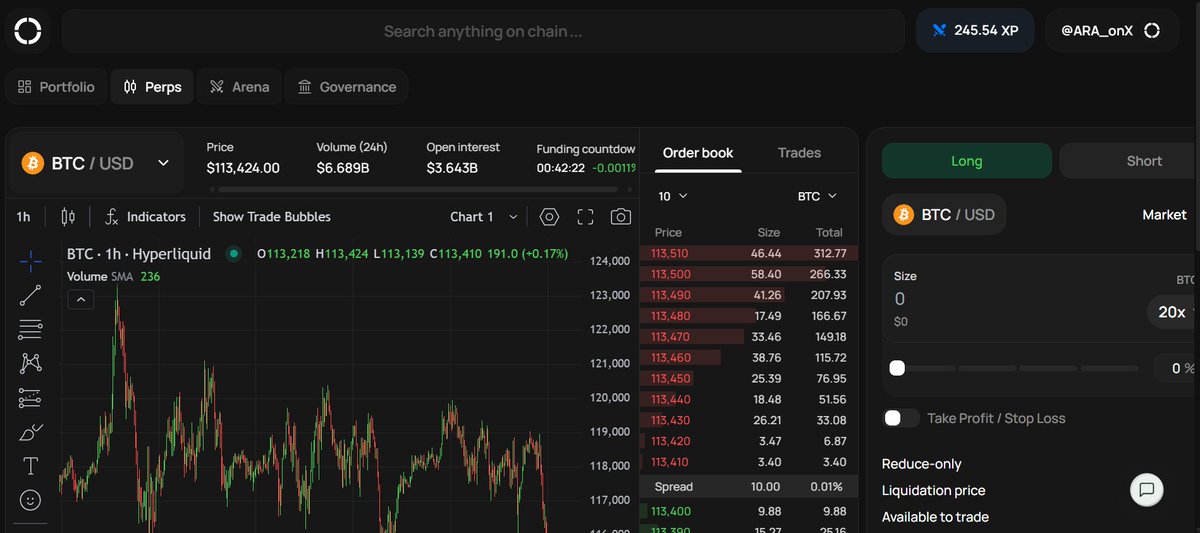This screenshot has width=1200, height=533.
Task: Open the Arena tab
Action: [239, 87]
